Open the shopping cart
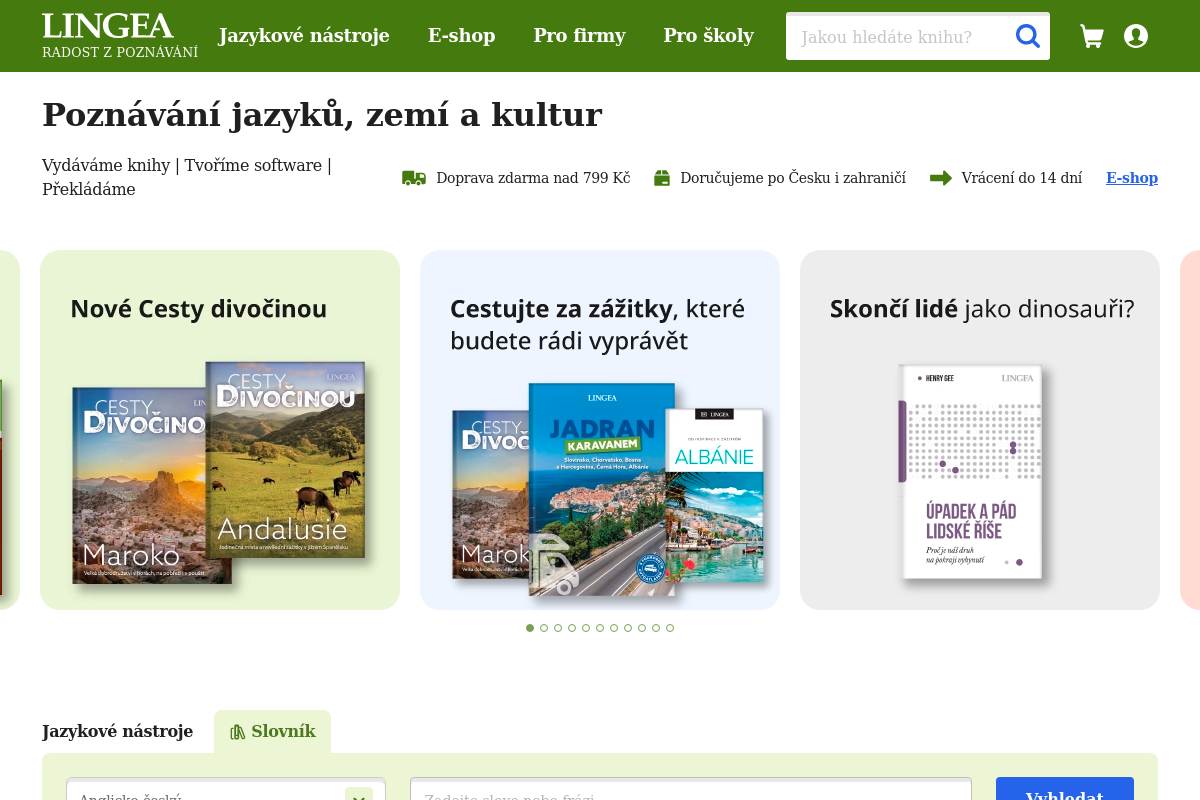 [x=1092, y=36]
